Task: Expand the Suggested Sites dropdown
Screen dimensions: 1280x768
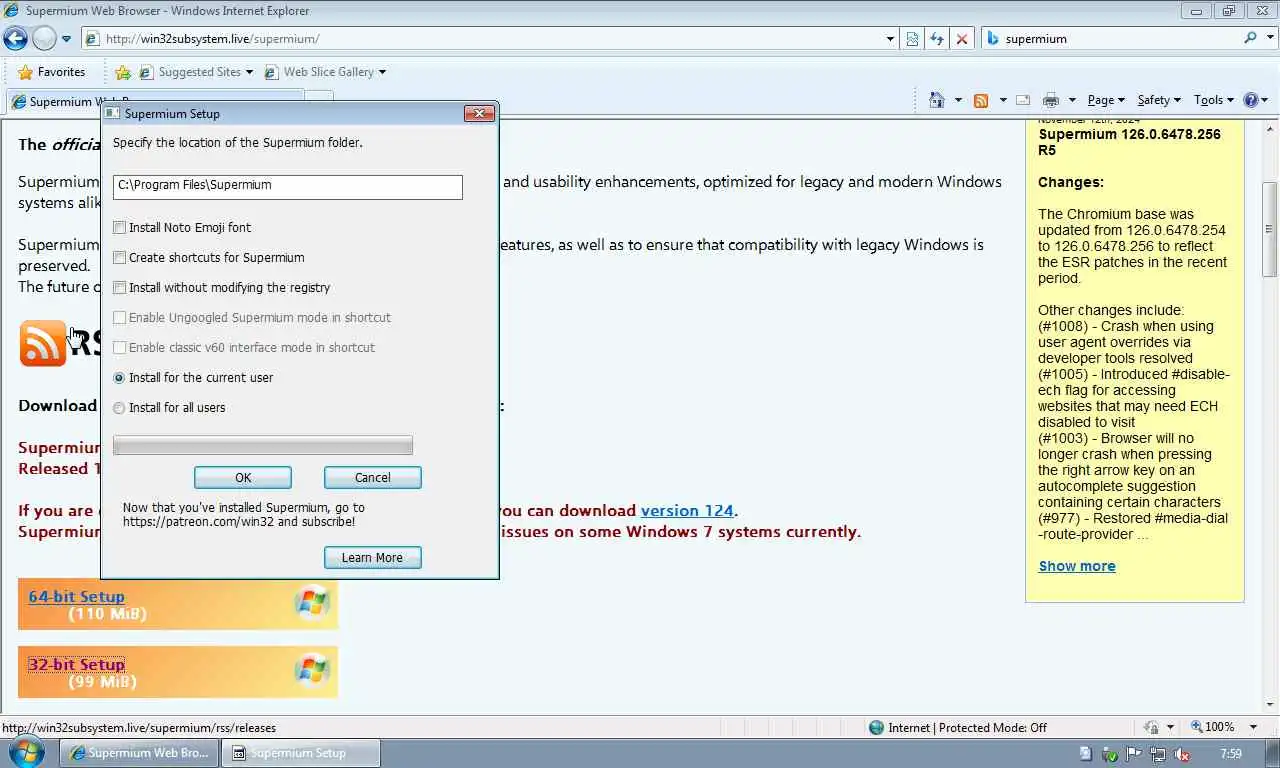Action: click(249, 72)
